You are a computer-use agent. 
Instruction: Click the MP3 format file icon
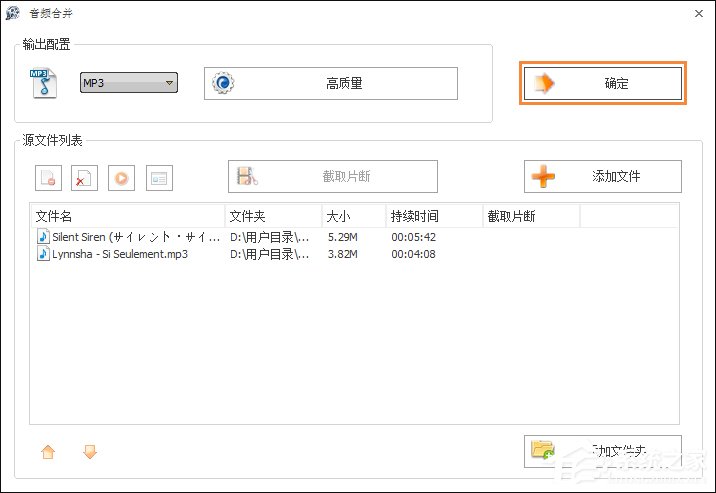(x=43, y=83)
